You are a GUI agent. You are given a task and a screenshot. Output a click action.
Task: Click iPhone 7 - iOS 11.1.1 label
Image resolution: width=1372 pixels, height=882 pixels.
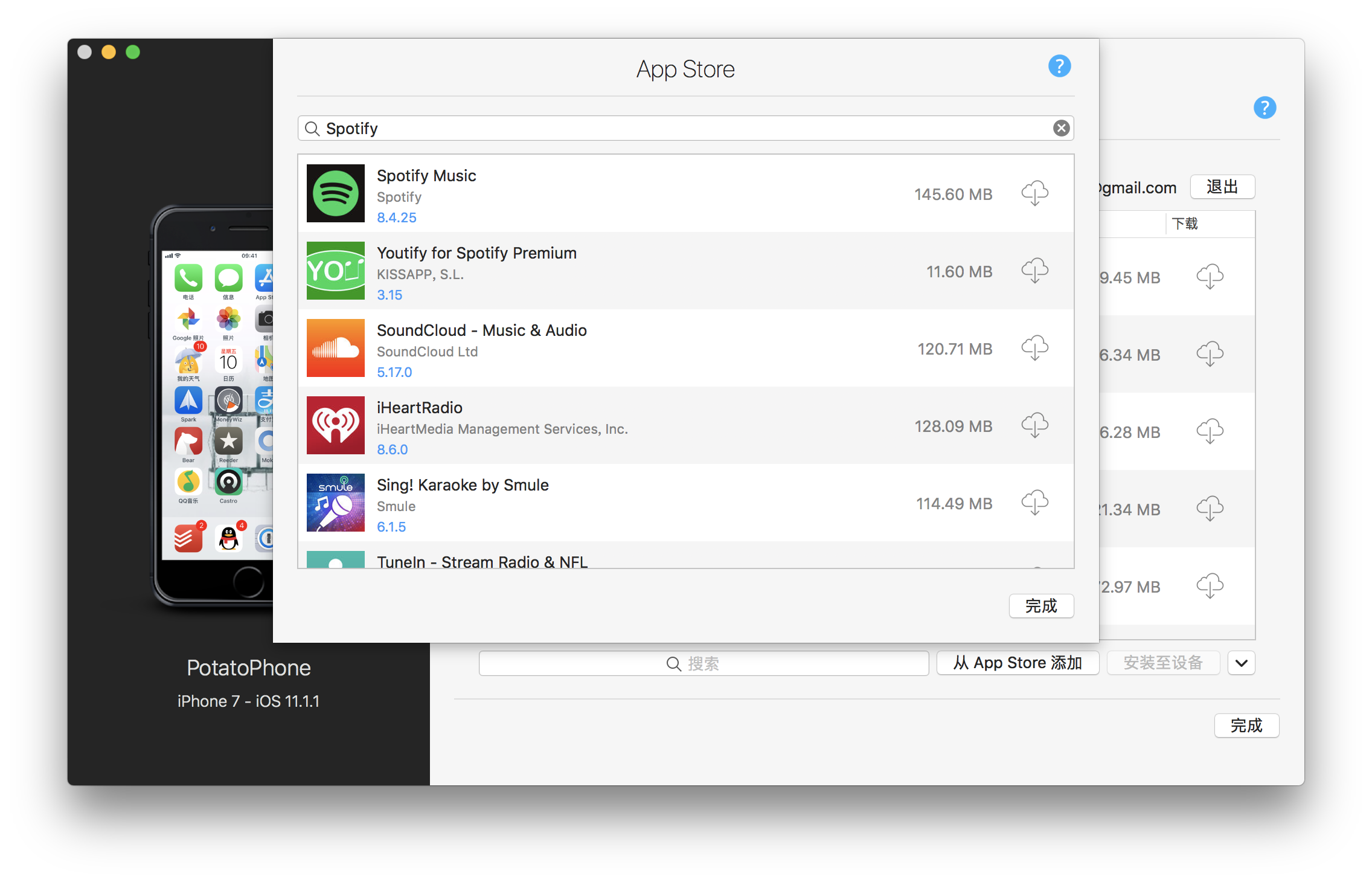(x=248, y=701)
